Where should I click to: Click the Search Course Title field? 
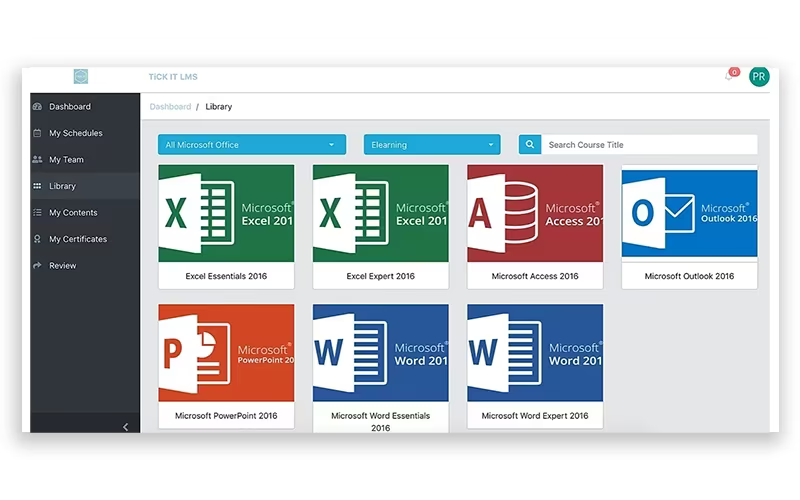[649, 144]
